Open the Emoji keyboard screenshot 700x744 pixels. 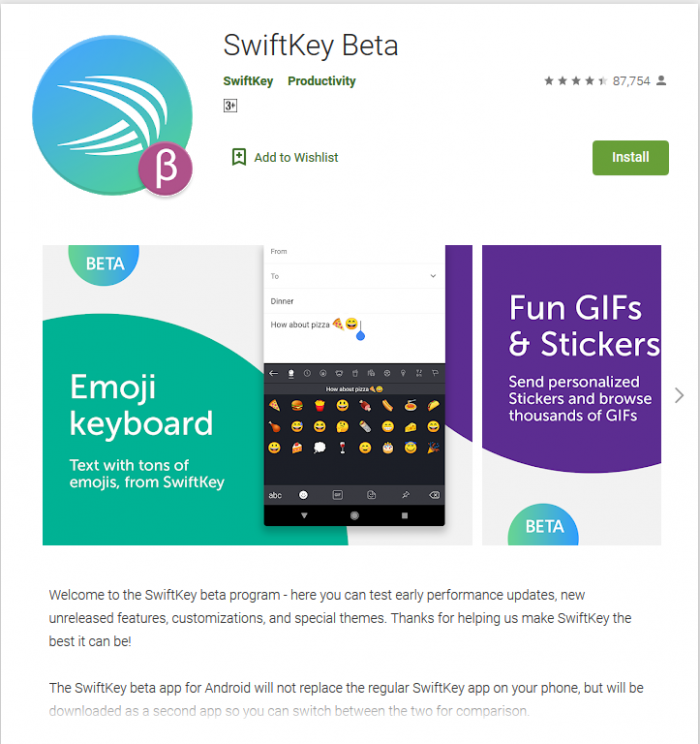[x=257, y=395]
